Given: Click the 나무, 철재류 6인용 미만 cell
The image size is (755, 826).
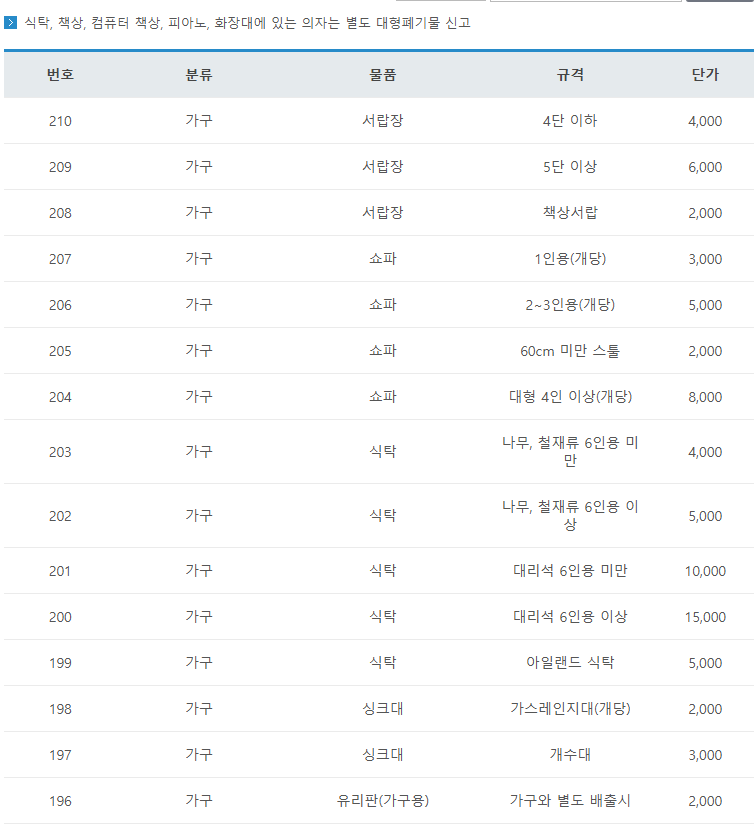Looking at the screenshot, I should 570,451.
